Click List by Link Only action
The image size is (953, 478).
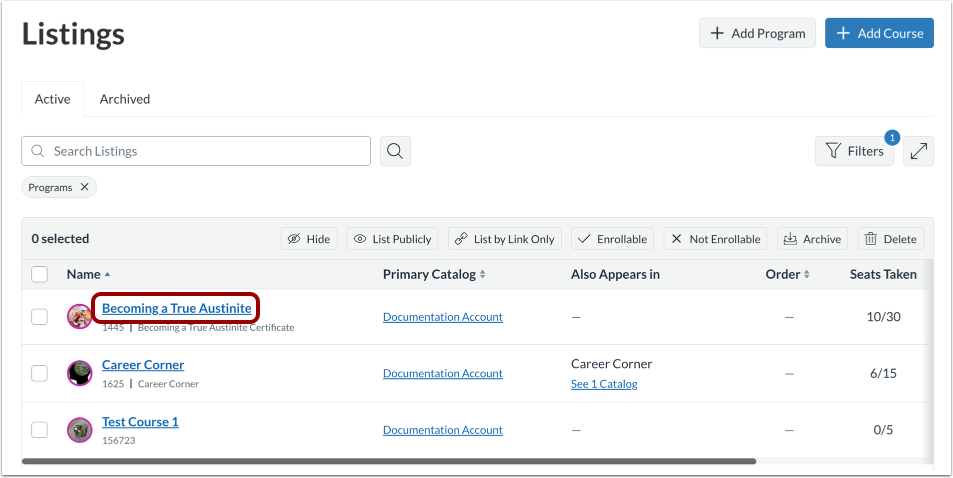click(505, 239)
